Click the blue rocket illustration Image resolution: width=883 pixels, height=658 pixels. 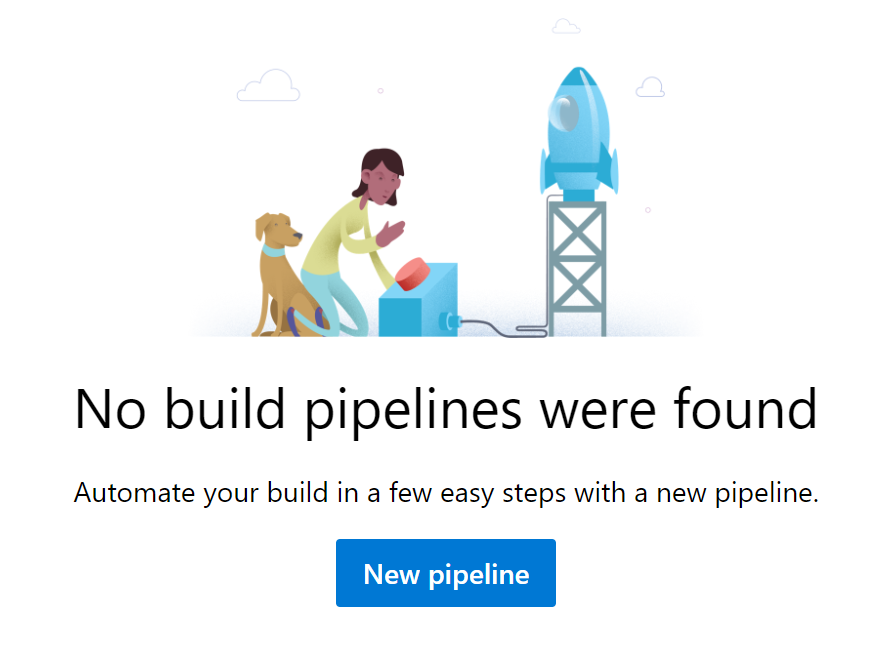579,134
